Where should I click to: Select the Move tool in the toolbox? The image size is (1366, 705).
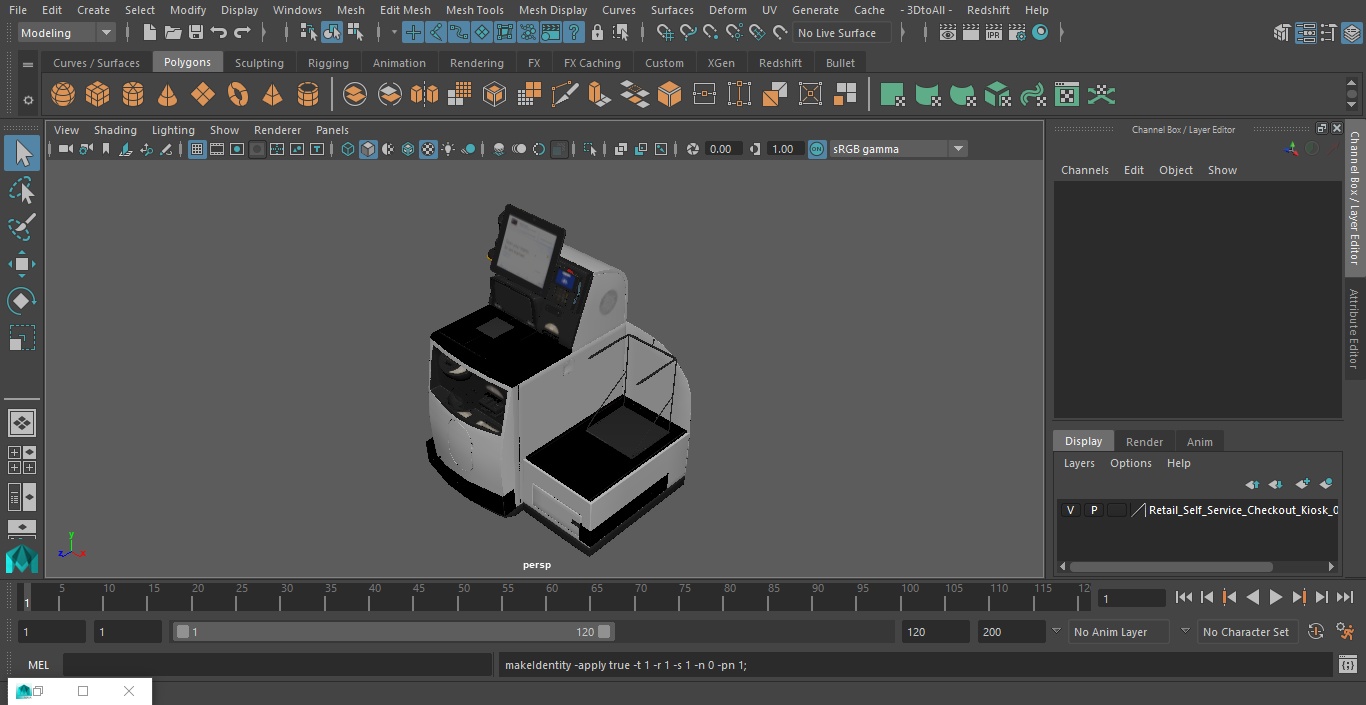click(x=22, y=264)
